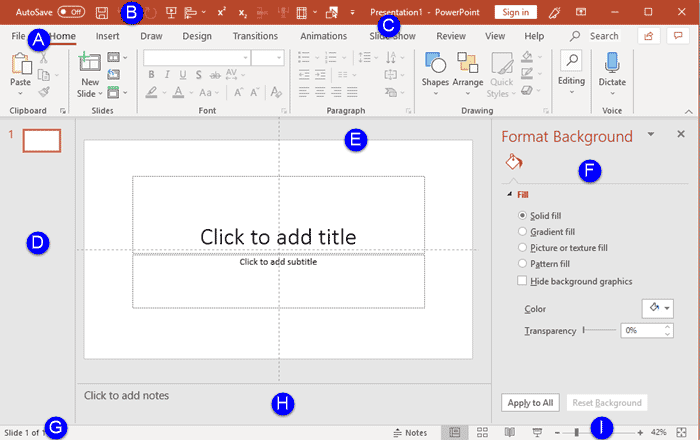This screenshot has height=440, width=700.
Task: Switch to the Design tab
Action: [x=197, y=36]
